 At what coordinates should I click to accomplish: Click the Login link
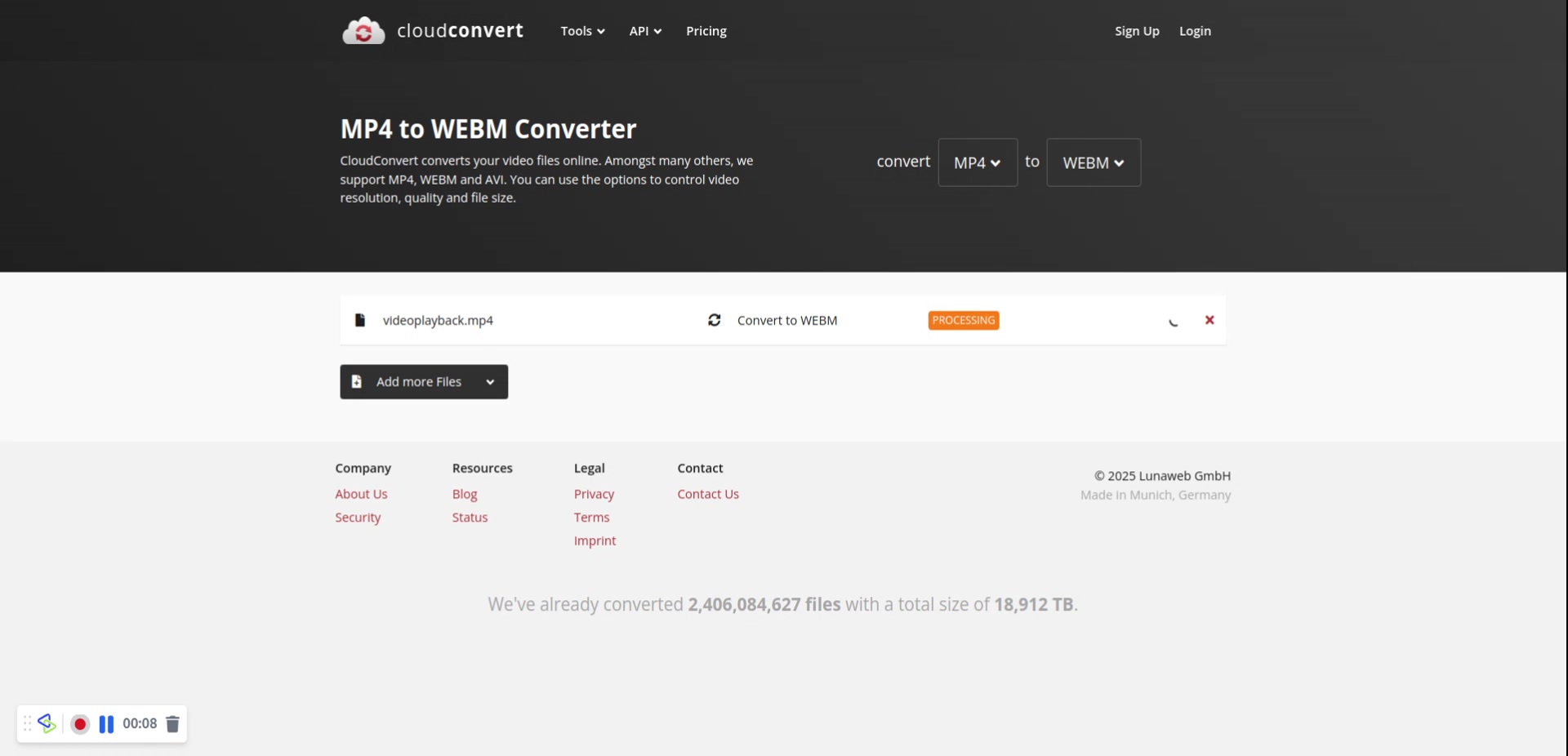point(1195,31)
